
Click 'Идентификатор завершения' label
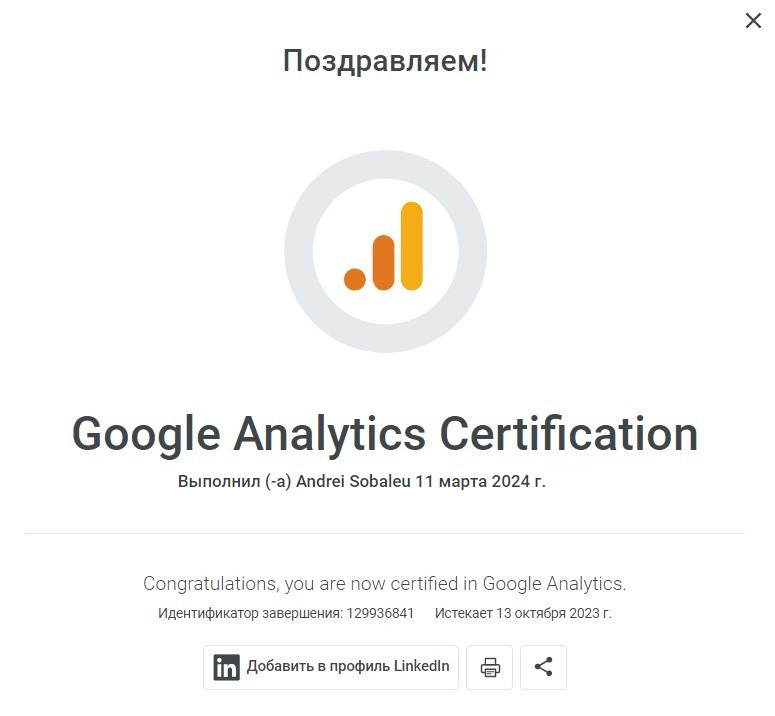tap(250, 613)
